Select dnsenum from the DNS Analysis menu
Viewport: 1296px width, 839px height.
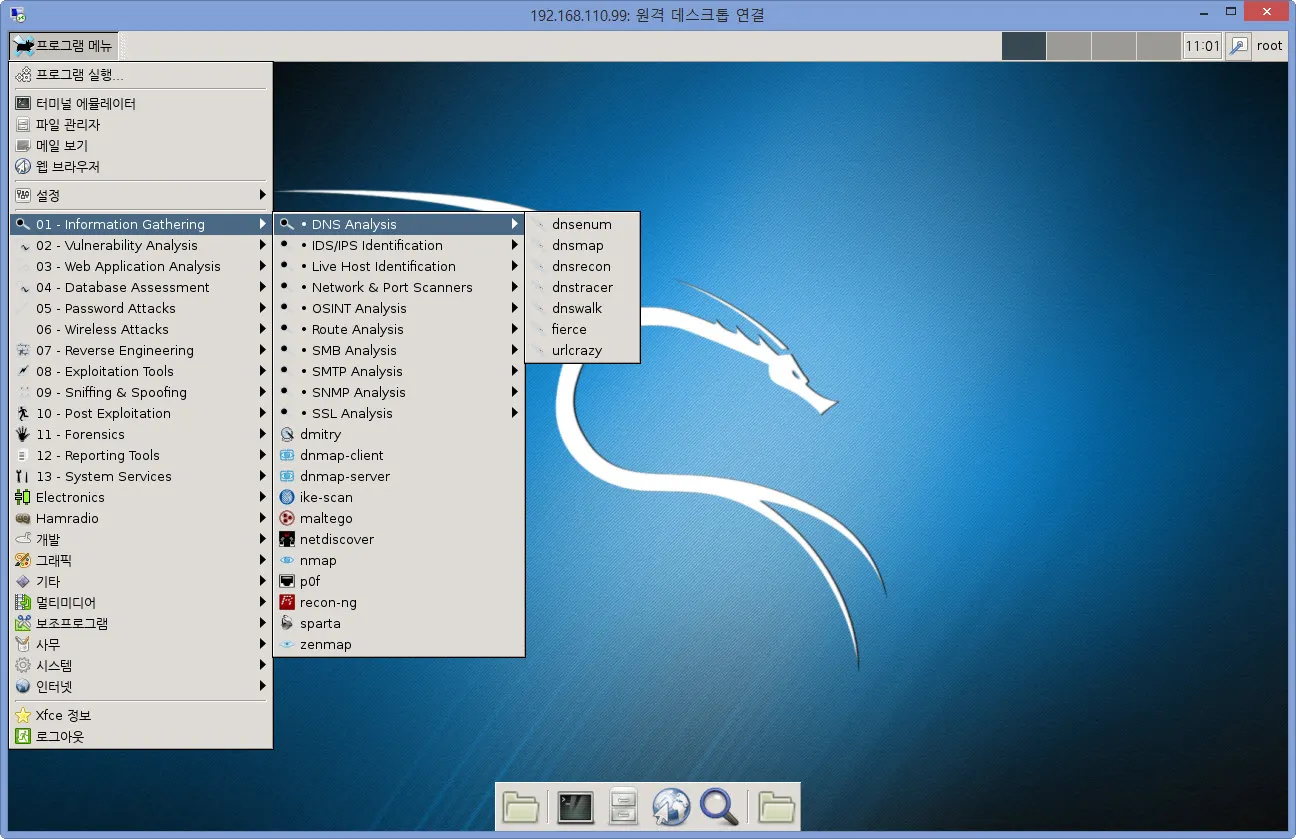581,224
